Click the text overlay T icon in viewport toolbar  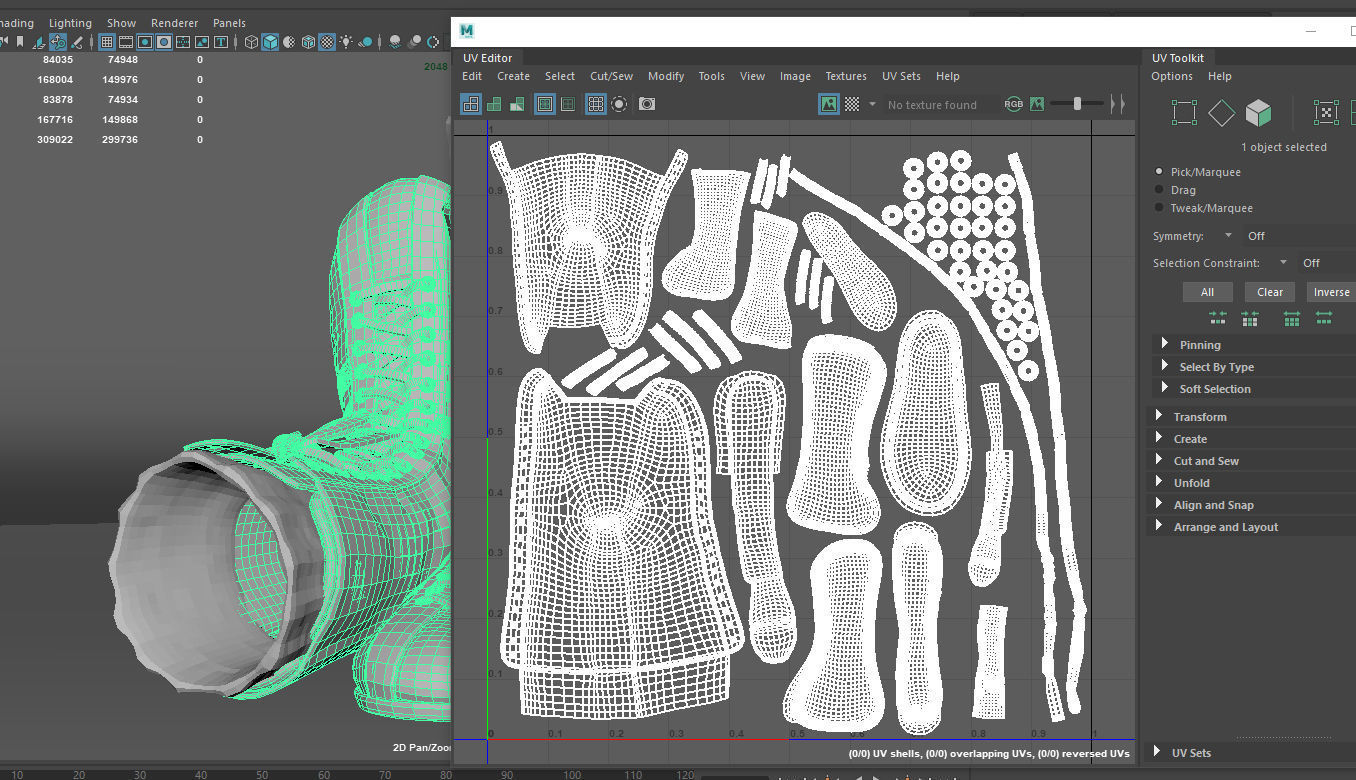click(x=221, y=42)
